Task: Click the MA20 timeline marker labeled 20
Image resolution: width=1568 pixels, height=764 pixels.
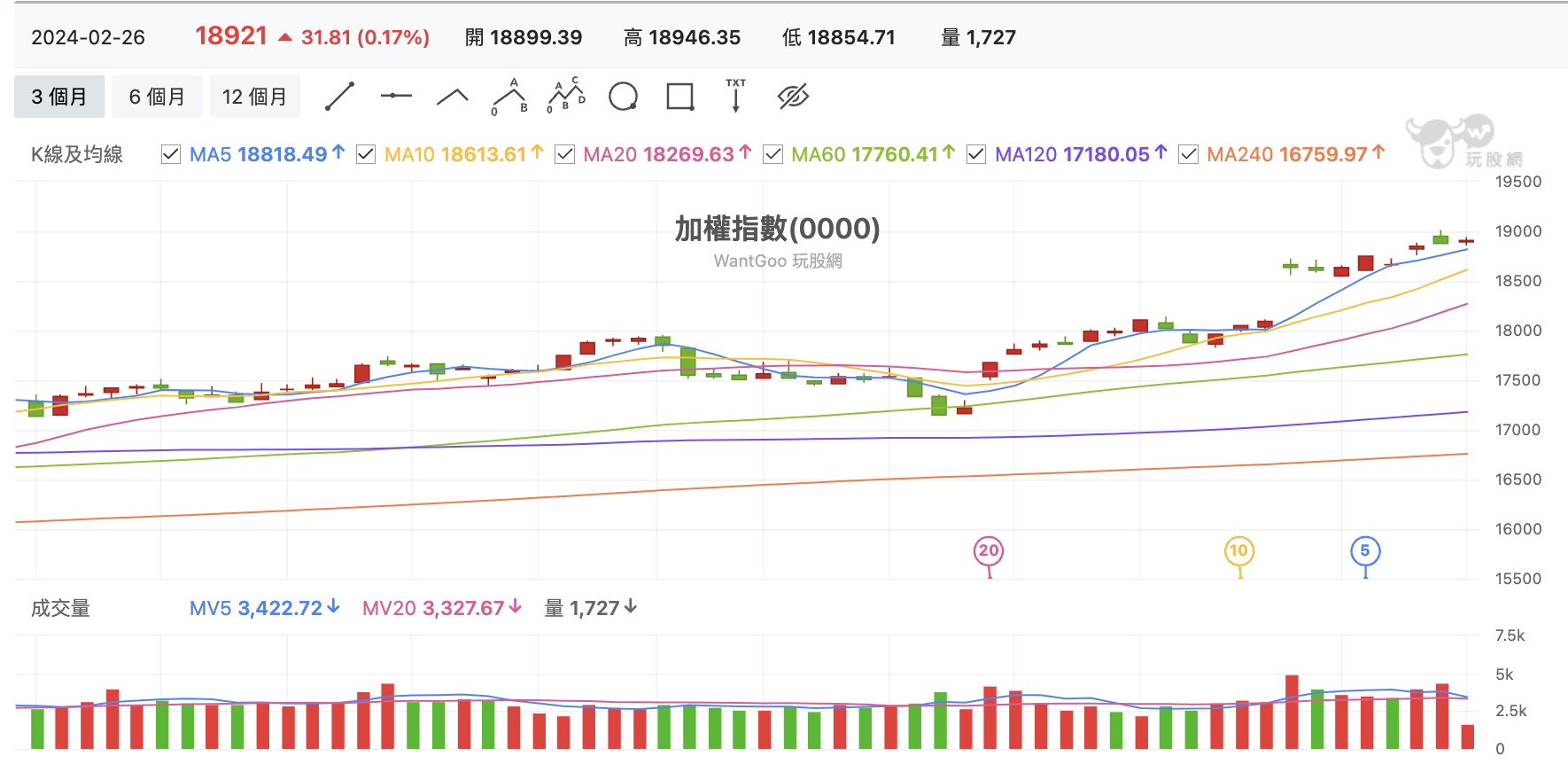Action: point(989,550)
